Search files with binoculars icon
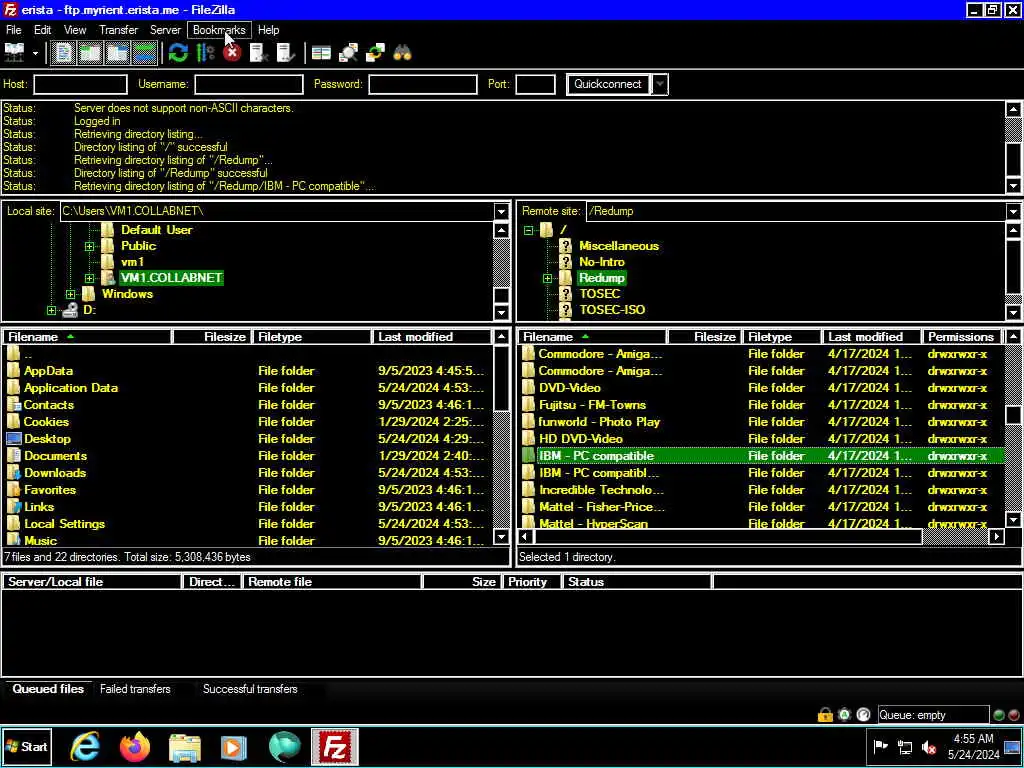Viewport: 1024px width, 768px height. pyautogui.click(x=402, y=53)
